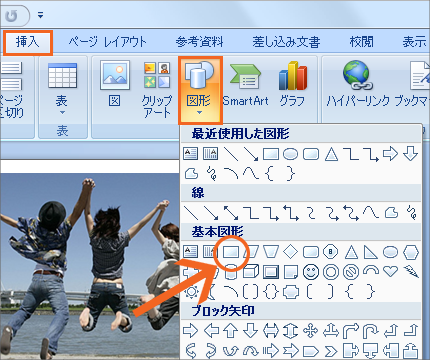Screen dimensions: 430x360
Task: Insert a SmartArt graphic
Action: [245, 83]
